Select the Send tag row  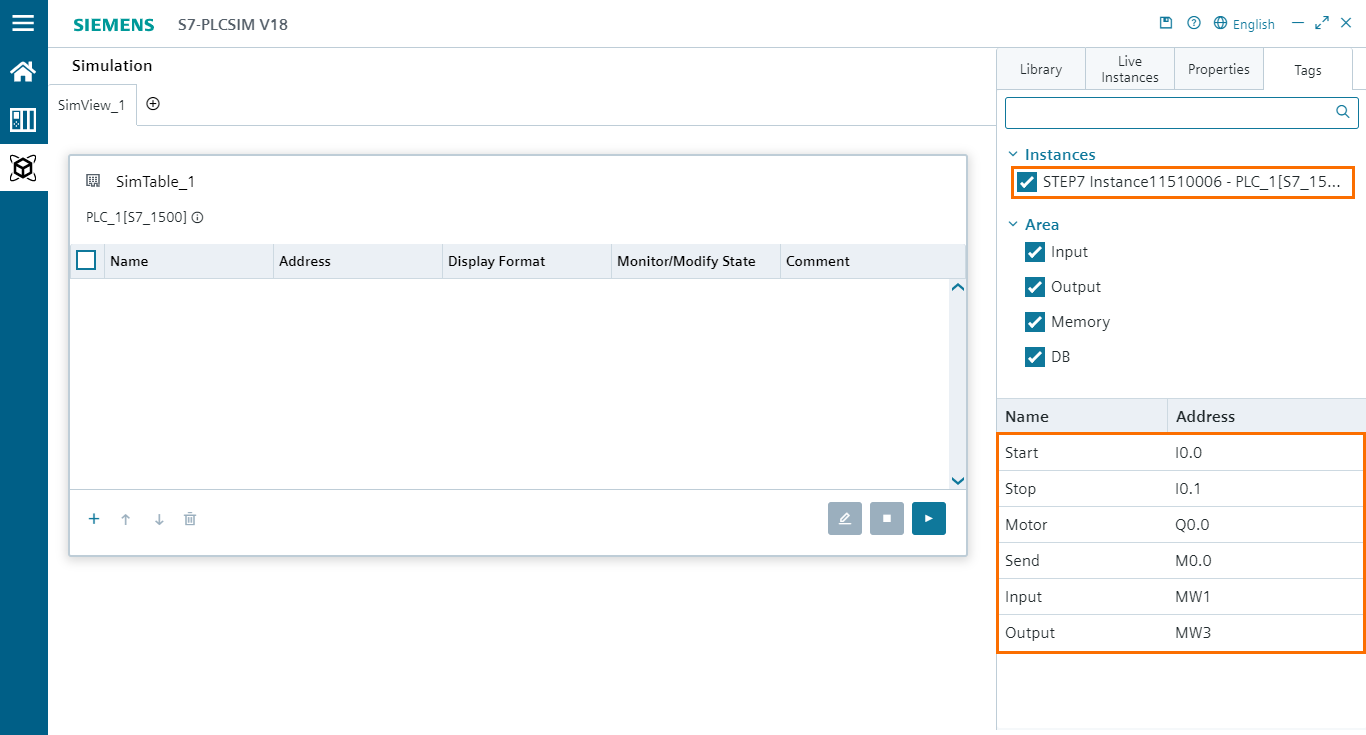point(1181,561)
